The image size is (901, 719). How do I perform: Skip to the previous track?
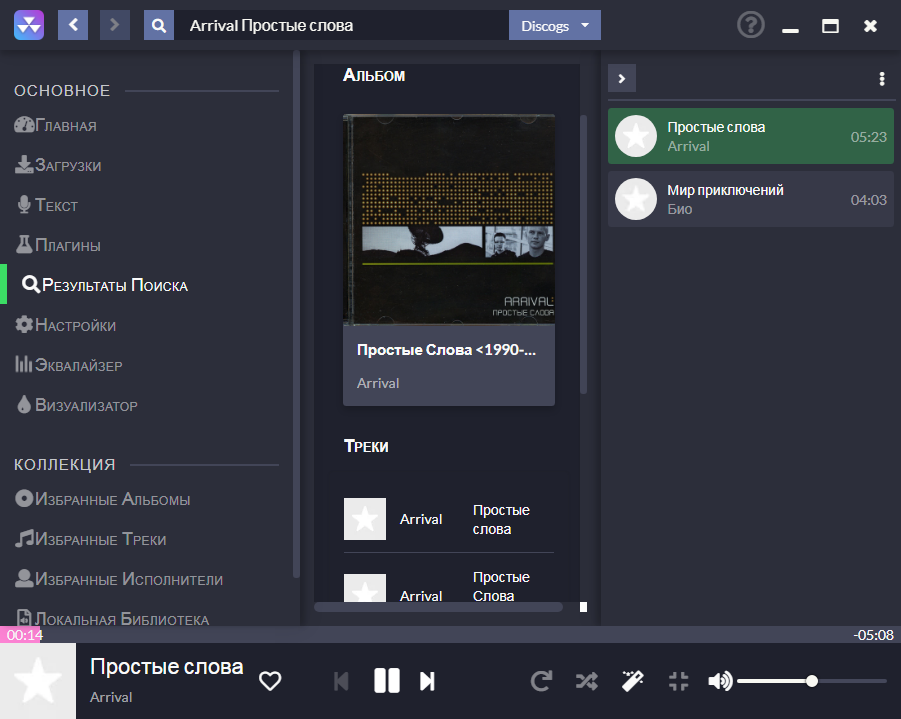341,681
